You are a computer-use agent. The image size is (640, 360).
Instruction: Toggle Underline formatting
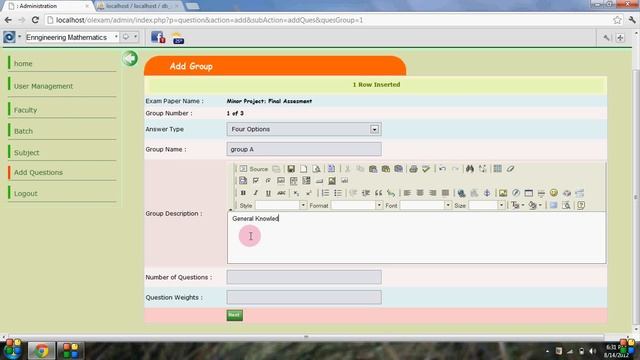point(268,193)
